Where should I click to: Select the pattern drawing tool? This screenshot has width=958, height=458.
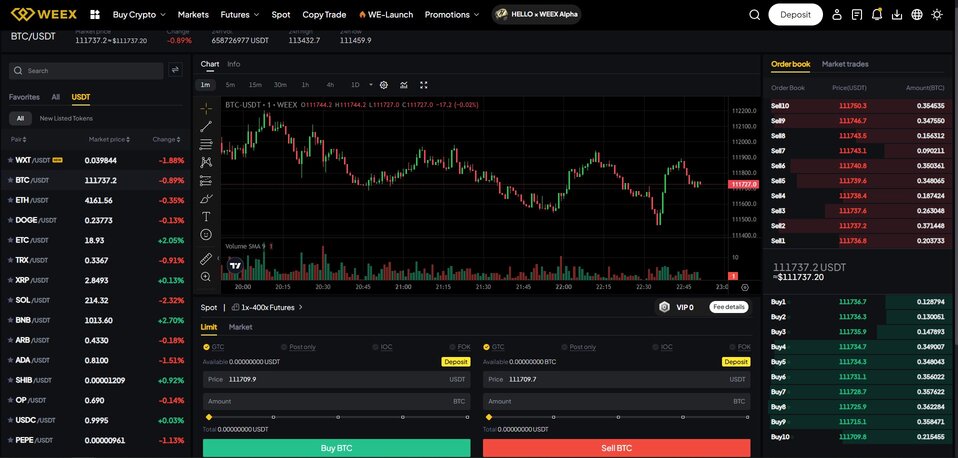(207, 162)
